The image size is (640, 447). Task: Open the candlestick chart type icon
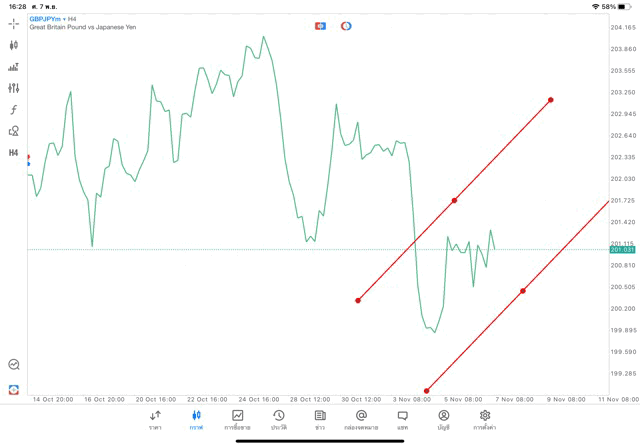(x=14, y=45)
